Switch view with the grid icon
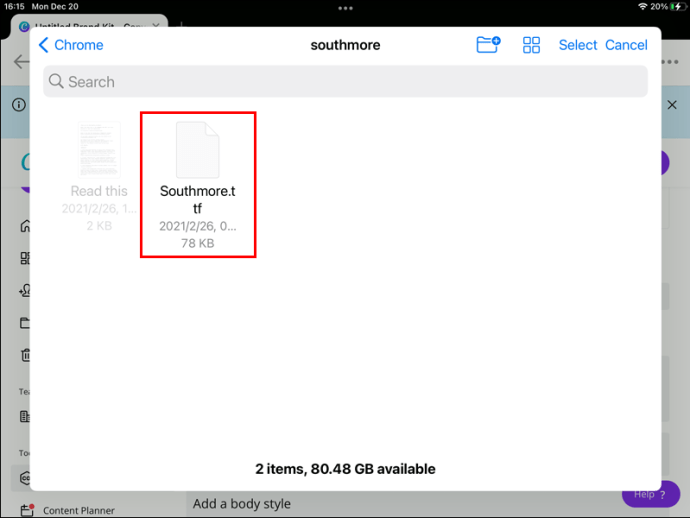 [x=531, y=45]
